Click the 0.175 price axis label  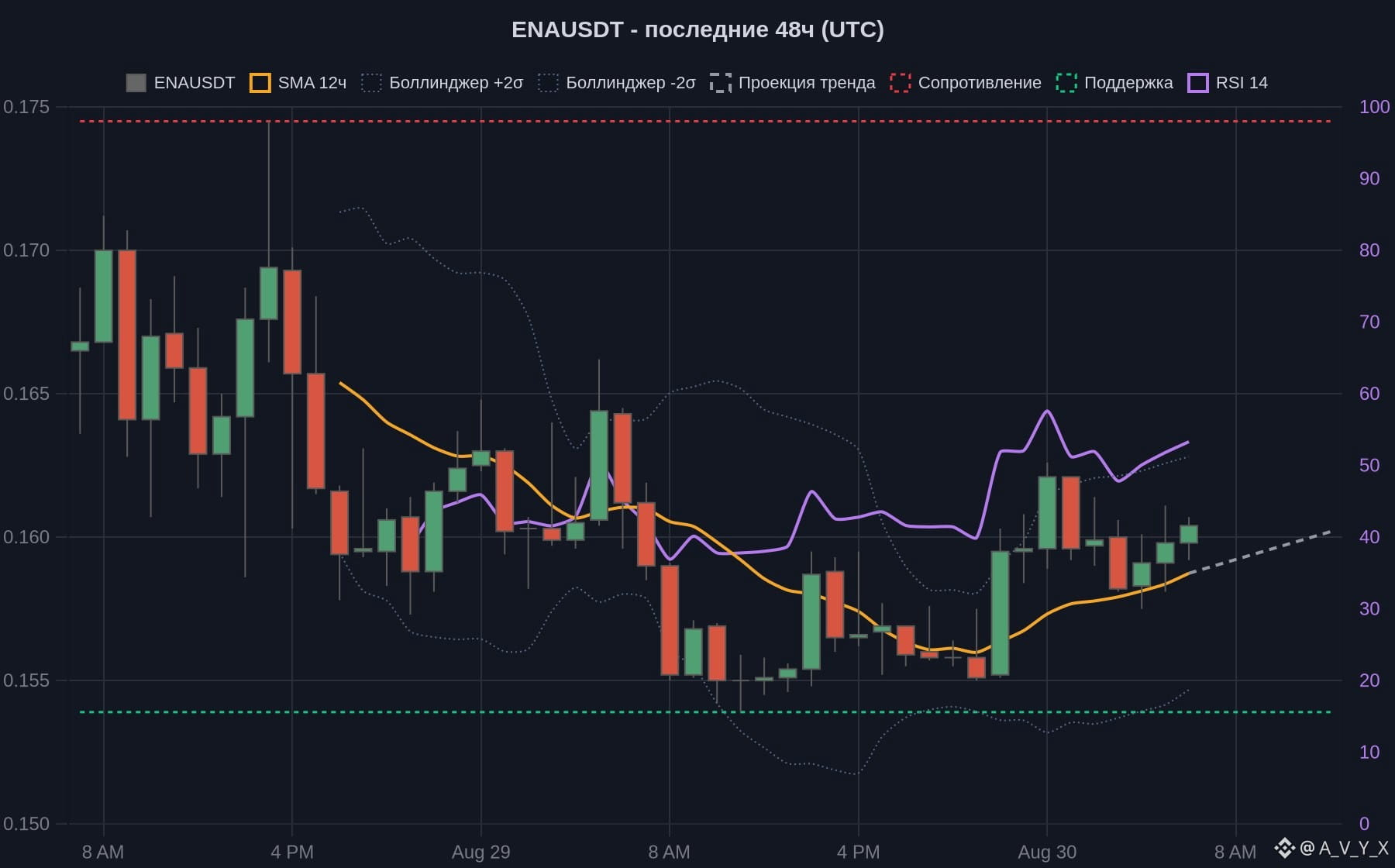click(26, 106)
